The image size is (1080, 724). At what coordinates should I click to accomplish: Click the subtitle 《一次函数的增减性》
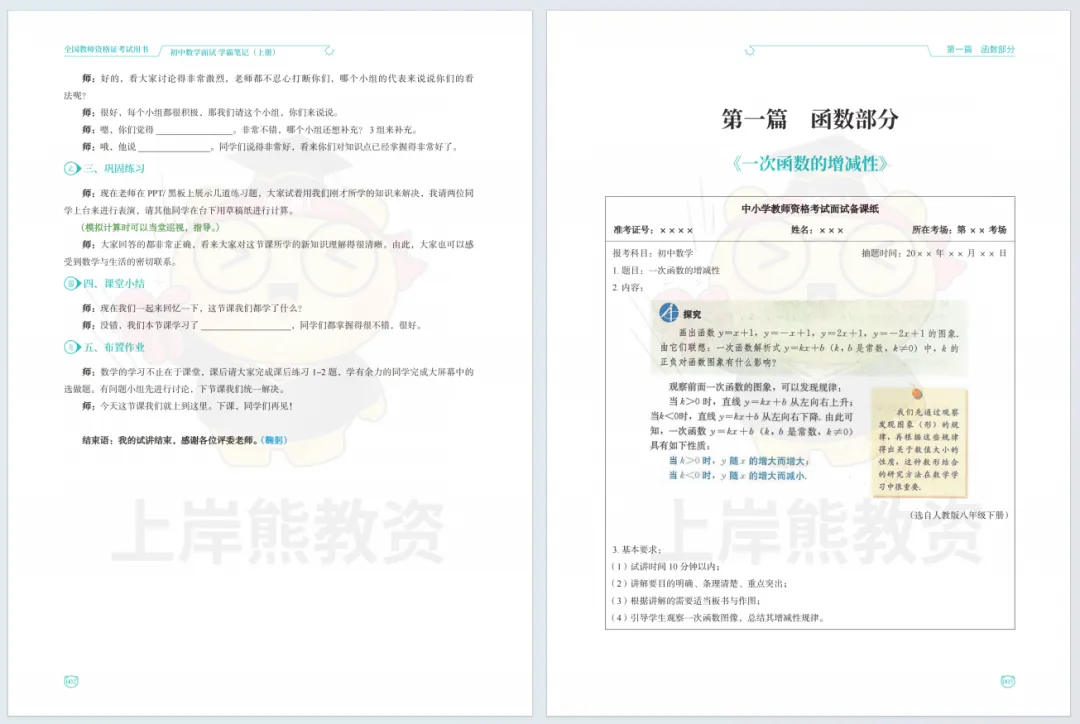click(810, 164)
